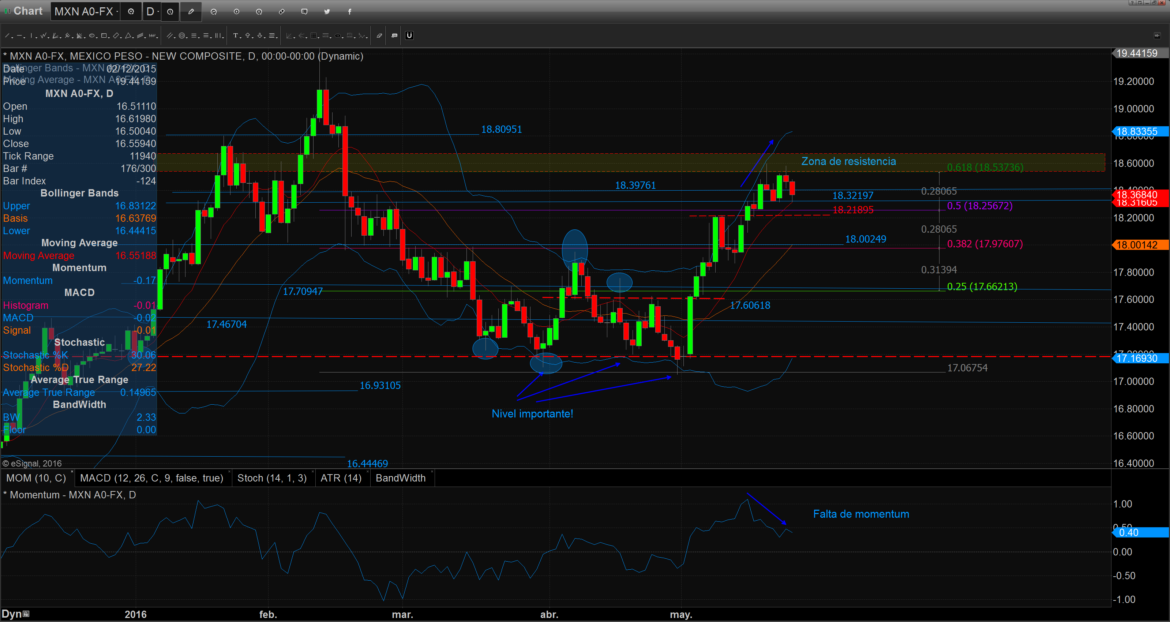This screenshot has height=622, width=1170.
Task: Toggle the drawing toolbar pencil icon
Action: click(191, 11)
